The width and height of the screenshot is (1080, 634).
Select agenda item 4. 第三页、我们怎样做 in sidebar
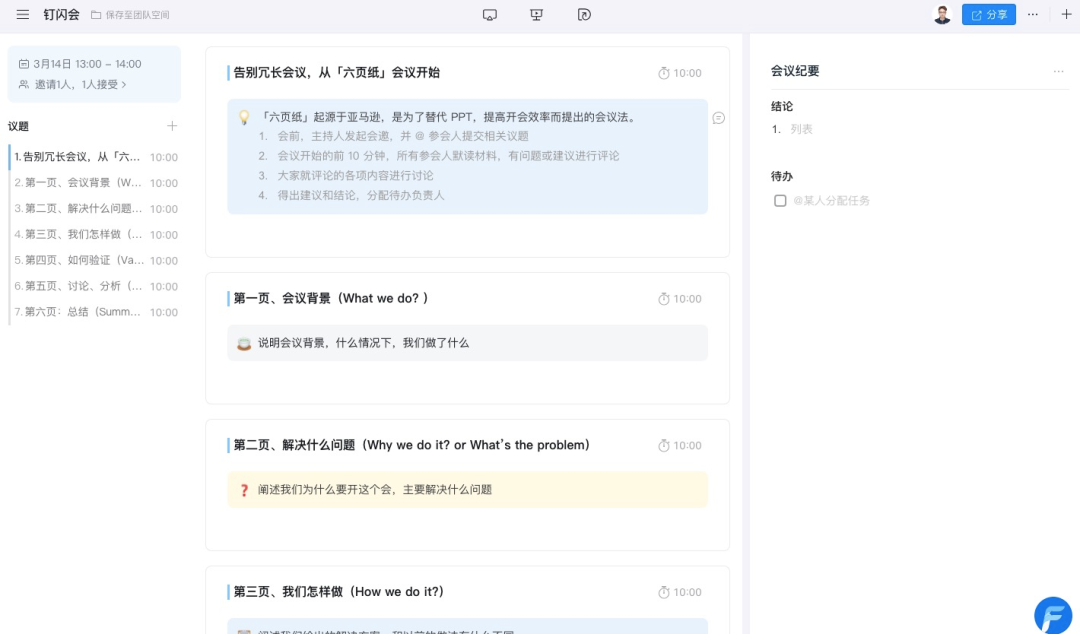tap(94, 234)
